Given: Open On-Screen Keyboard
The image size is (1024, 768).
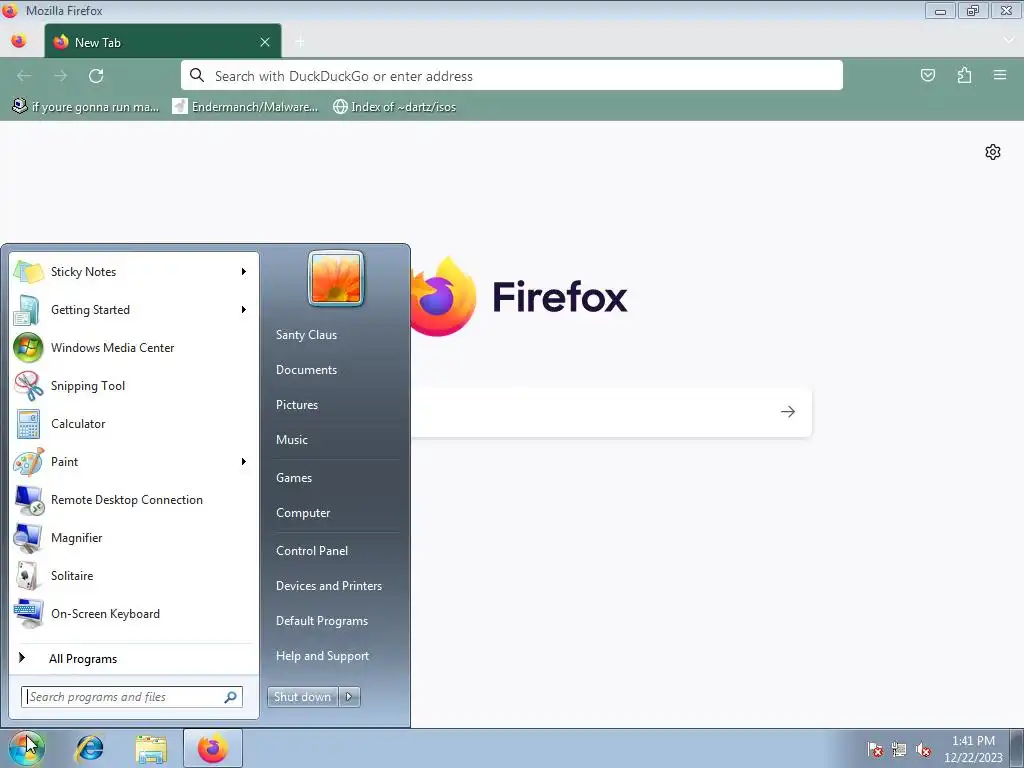Looking at the screenshot, I should [x=133, y=614].
